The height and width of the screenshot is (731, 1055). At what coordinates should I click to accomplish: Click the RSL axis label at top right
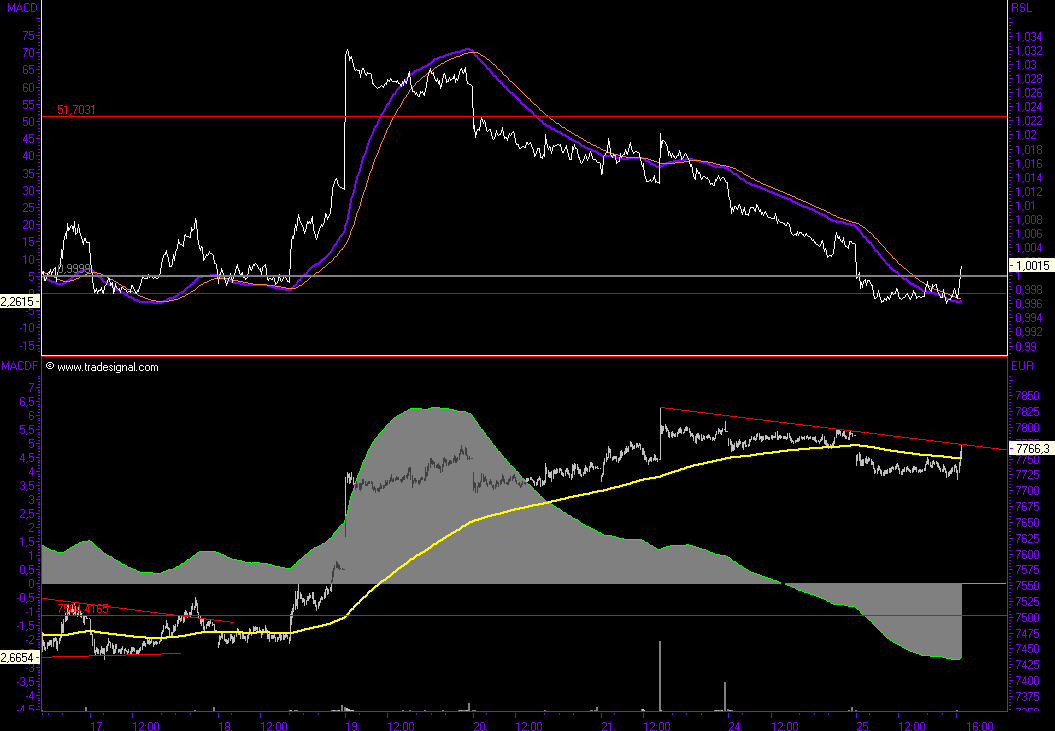tap(1021, 8)
